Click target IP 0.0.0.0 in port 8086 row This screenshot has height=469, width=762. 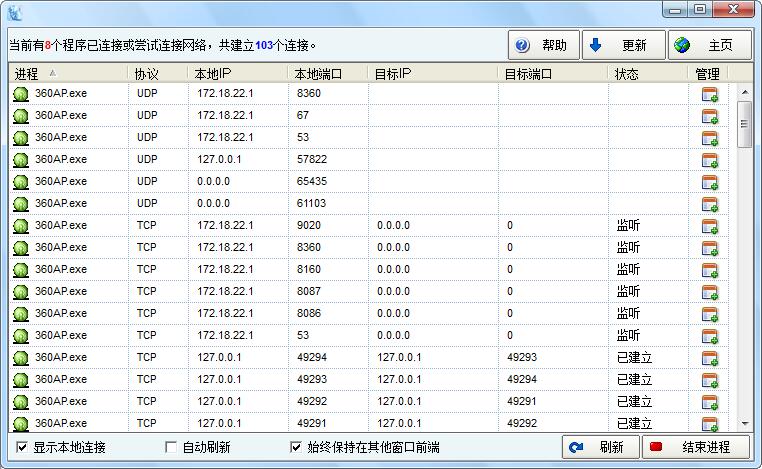pos(393,313)
